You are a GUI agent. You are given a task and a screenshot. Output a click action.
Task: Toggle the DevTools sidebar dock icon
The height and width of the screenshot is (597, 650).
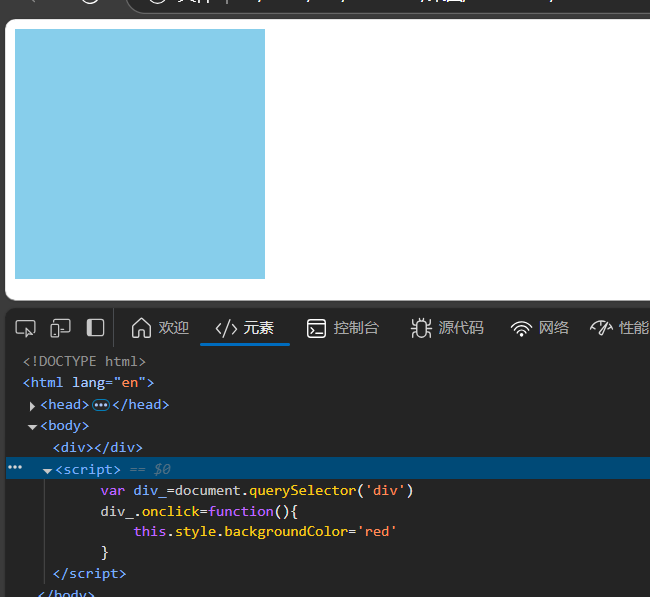[x=95, y=328]
